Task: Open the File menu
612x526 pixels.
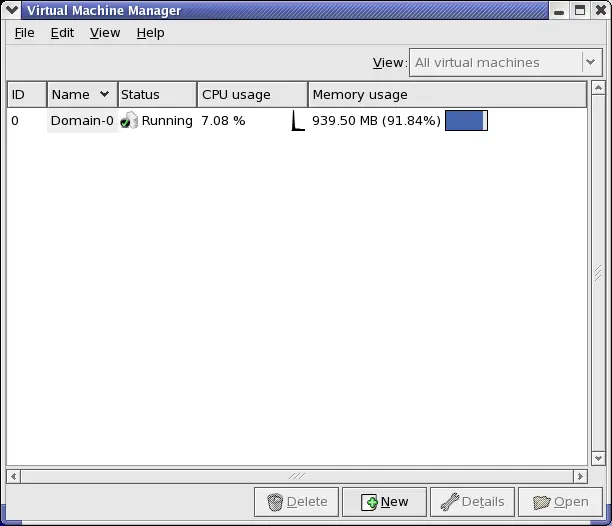Action: pyautogui.click(x=24, y=33)
